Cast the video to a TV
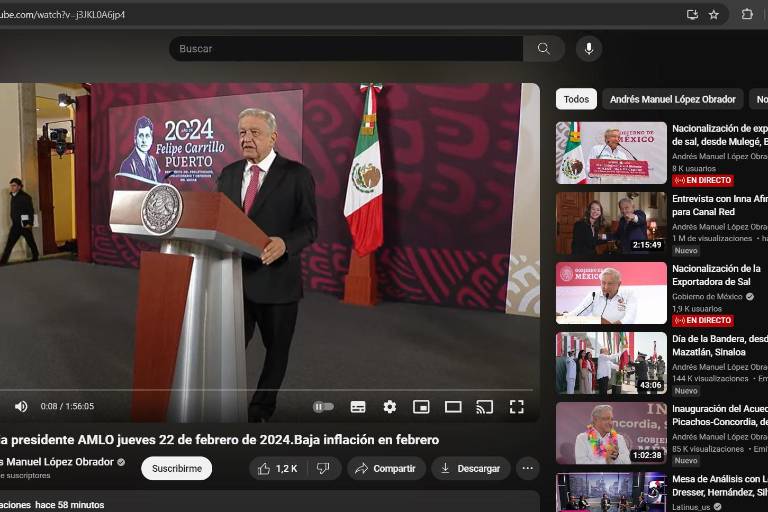 click(x=485, y=407)
